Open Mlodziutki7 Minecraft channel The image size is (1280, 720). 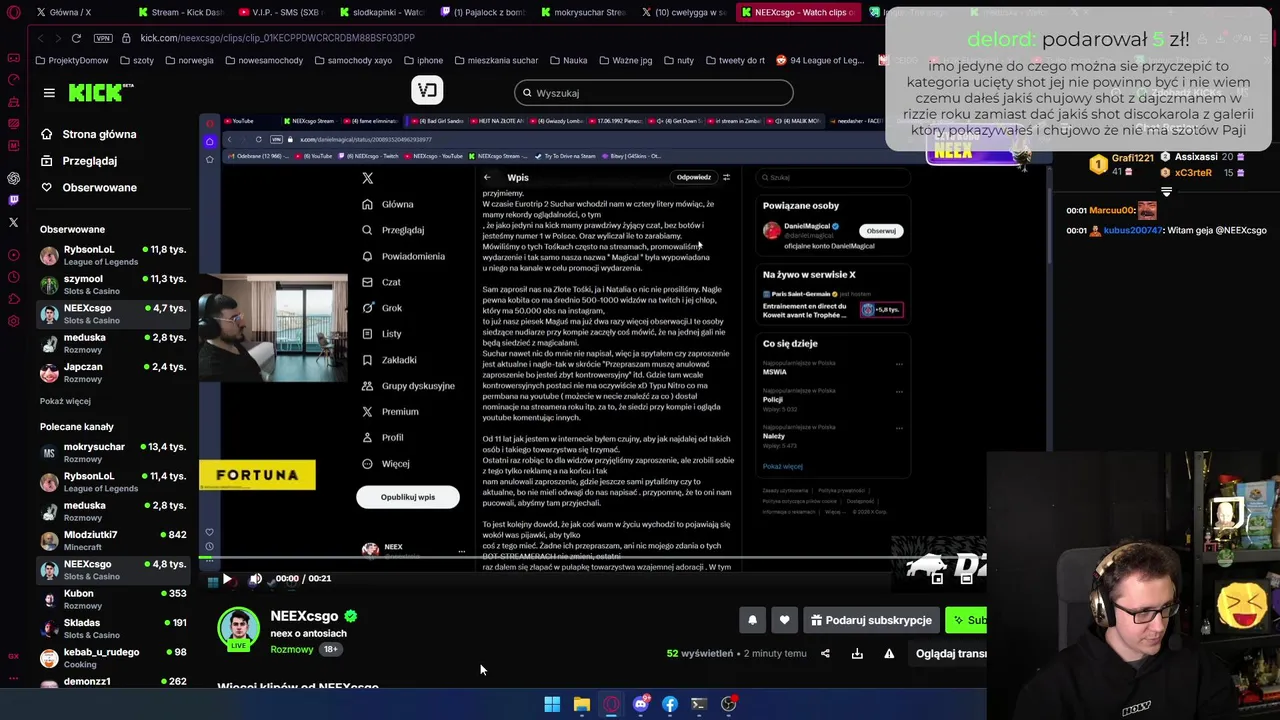point(113,540)
